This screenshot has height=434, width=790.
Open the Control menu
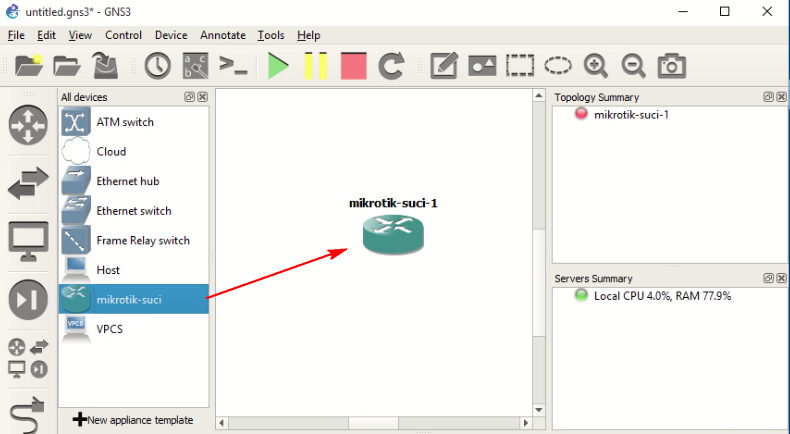123,35
